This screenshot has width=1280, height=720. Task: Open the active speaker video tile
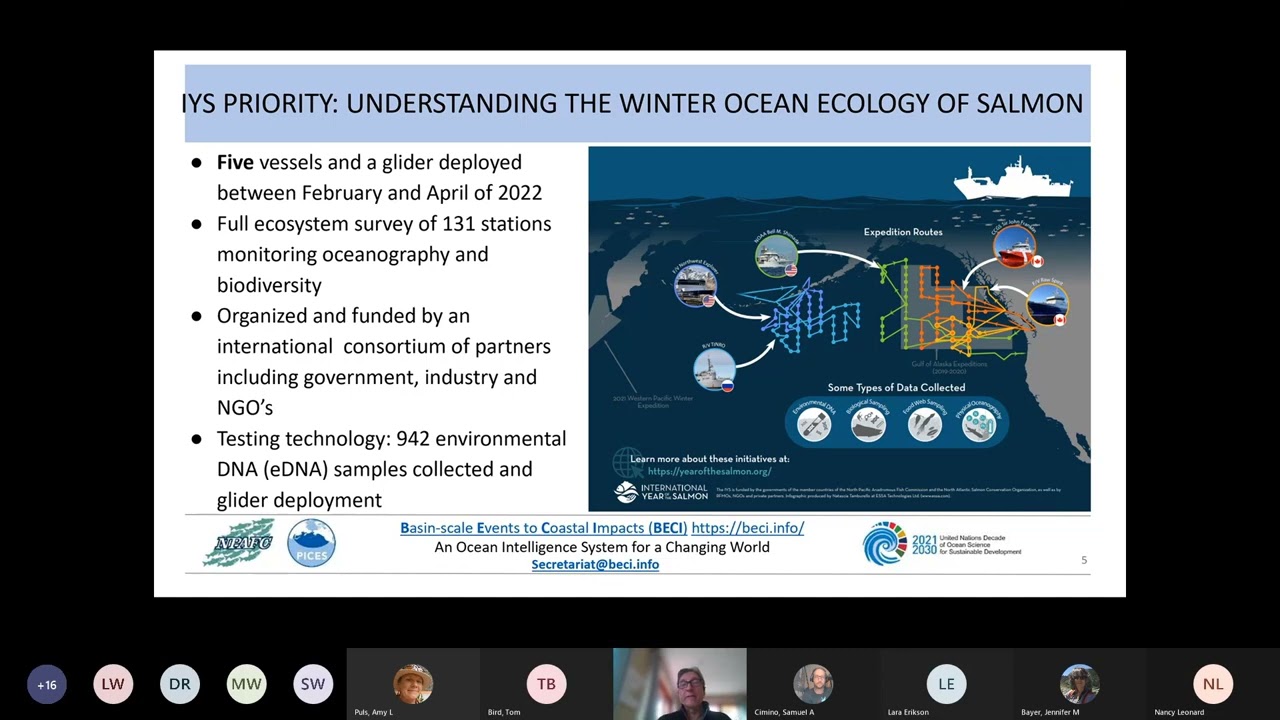(x=680, y=684)
